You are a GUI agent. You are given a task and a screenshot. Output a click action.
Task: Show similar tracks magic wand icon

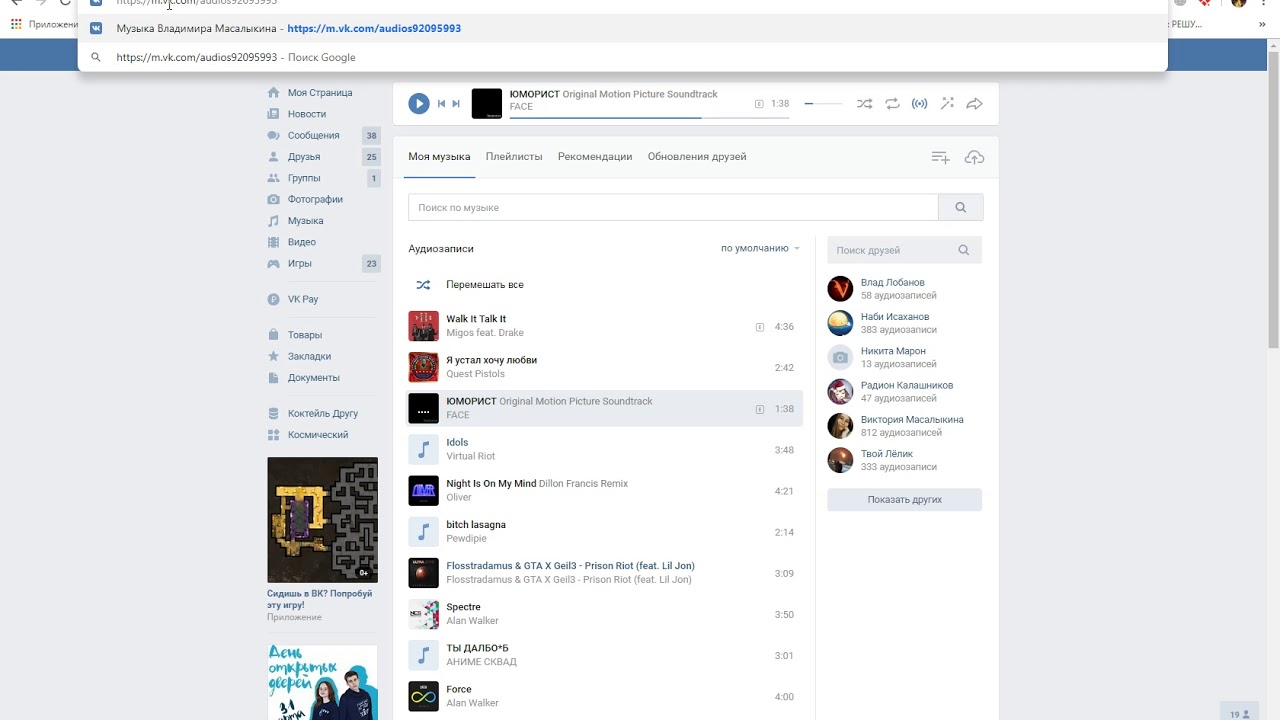point(947,103)
